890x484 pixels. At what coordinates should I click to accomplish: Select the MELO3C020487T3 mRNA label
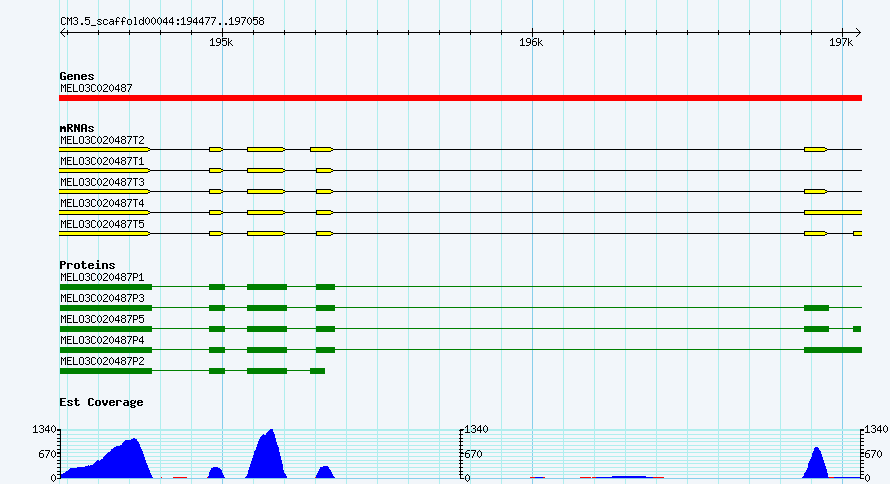pos(102,182)
